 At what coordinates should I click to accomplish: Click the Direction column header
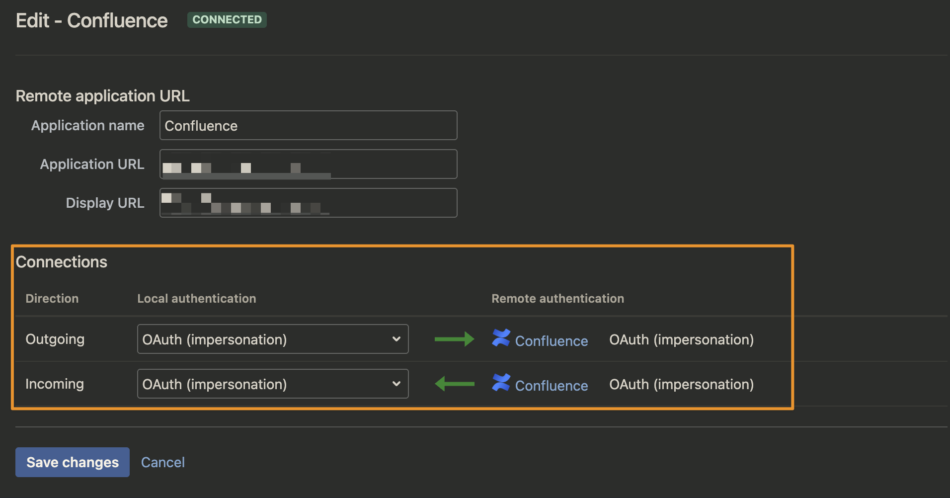[52, 299]
